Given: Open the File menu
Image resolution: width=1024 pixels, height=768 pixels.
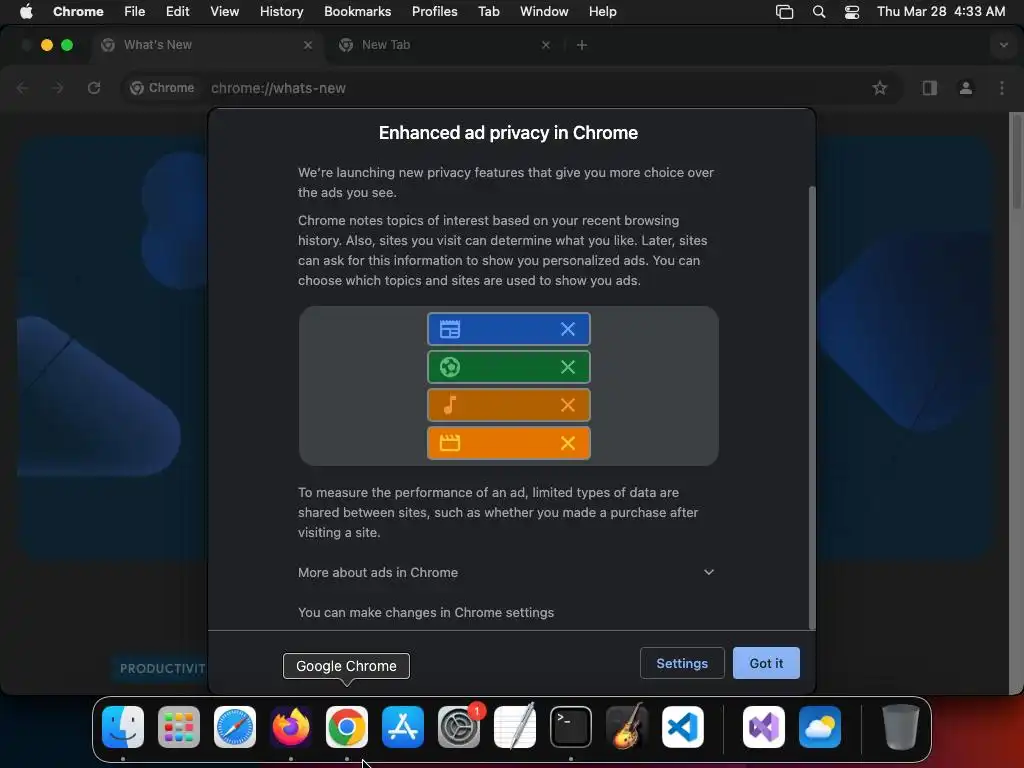Looking at the screenshot, I should (135, 11).
